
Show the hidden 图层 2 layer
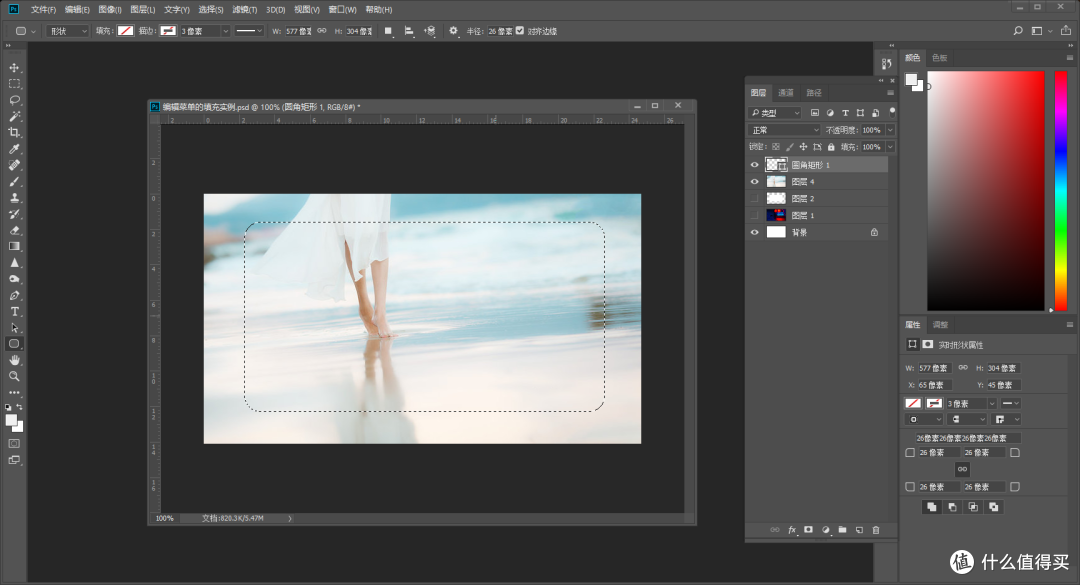click(755, 198)
